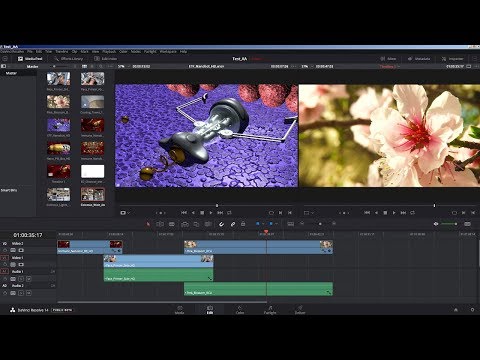Toggle timeline Snapping magnet icon
Screen dimensions: 480x360
coord(221,224)
